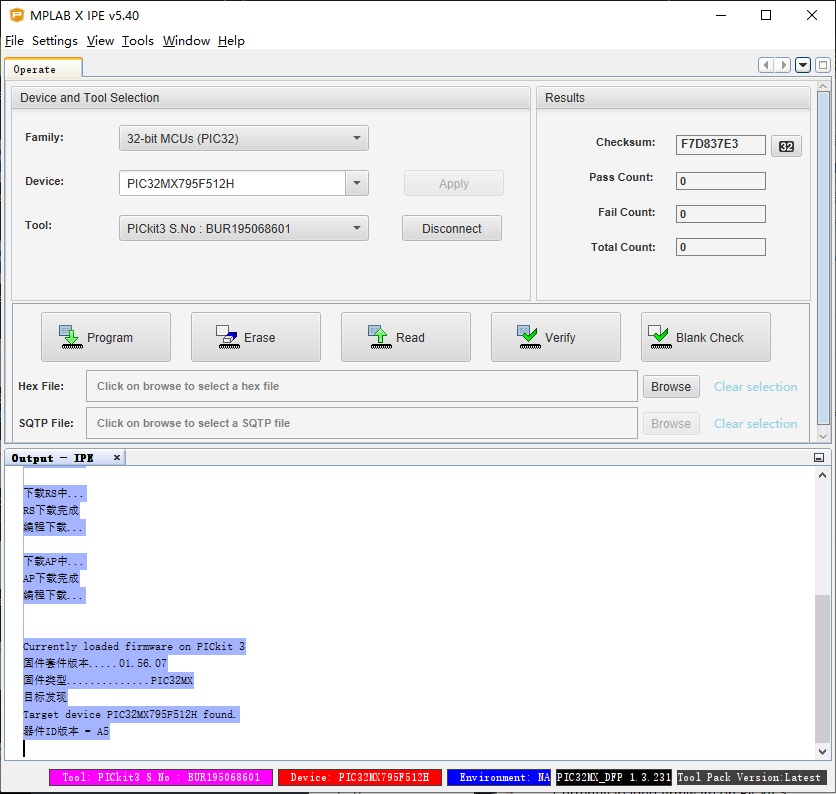Screen dimensions: 836x794
Task: Close the Output - IPE tab
Action: click(117, 458)
